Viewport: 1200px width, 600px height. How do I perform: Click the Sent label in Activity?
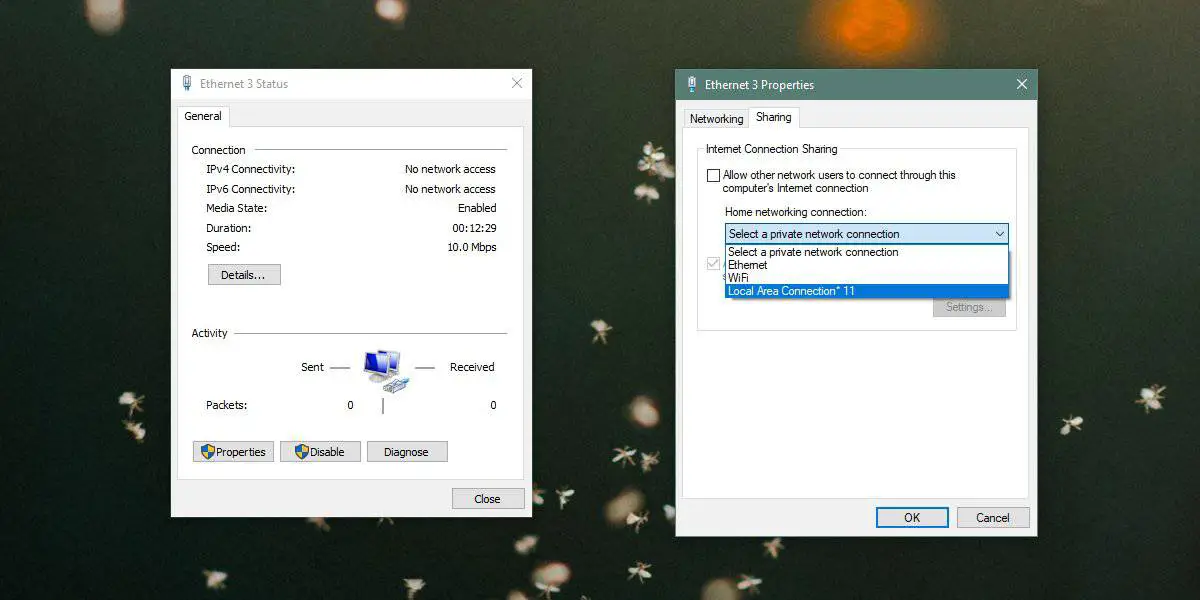pyautogui.click(x=312, y=367)
